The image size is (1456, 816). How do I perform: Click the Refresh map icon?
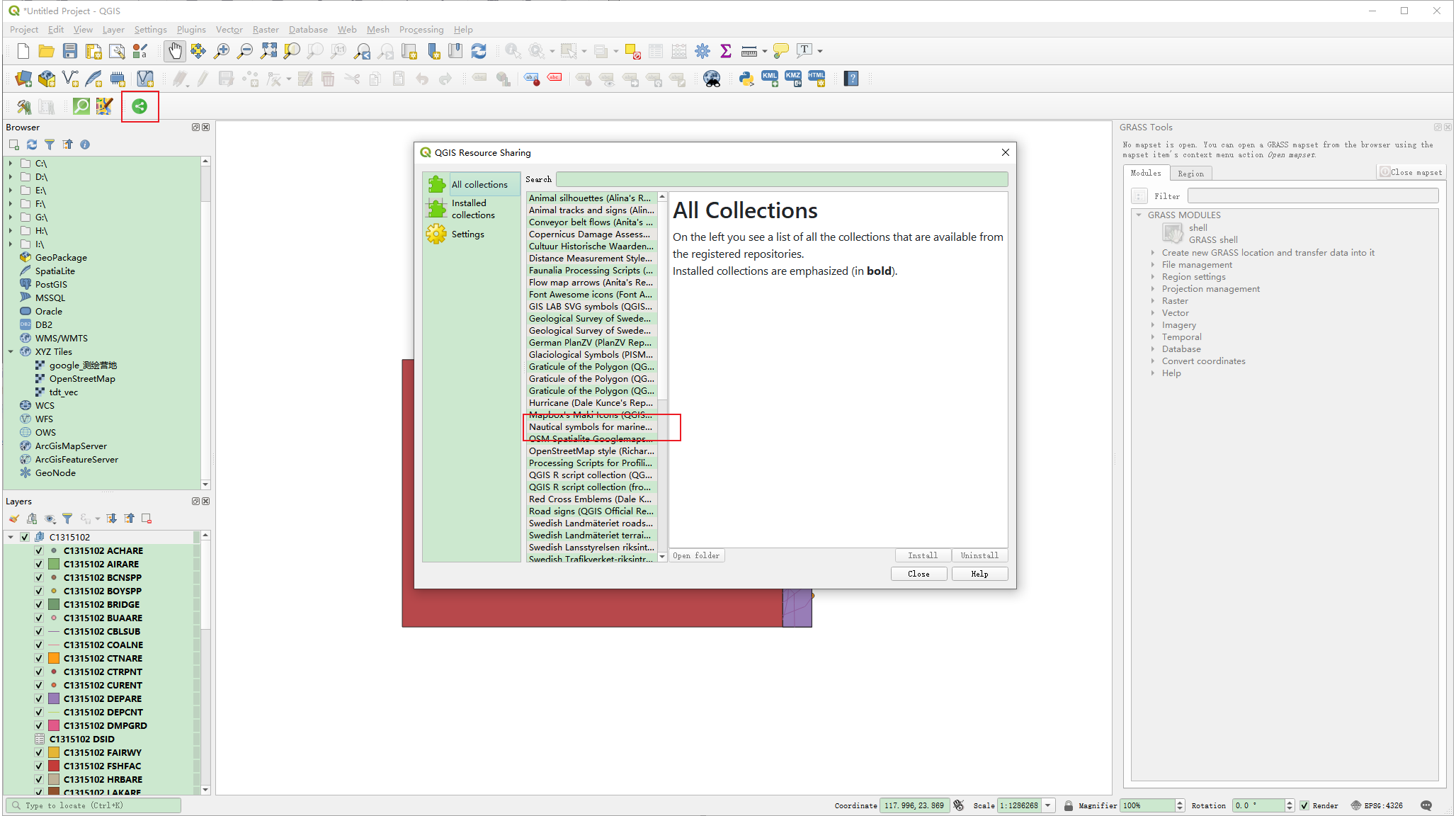tap(479, 51)
